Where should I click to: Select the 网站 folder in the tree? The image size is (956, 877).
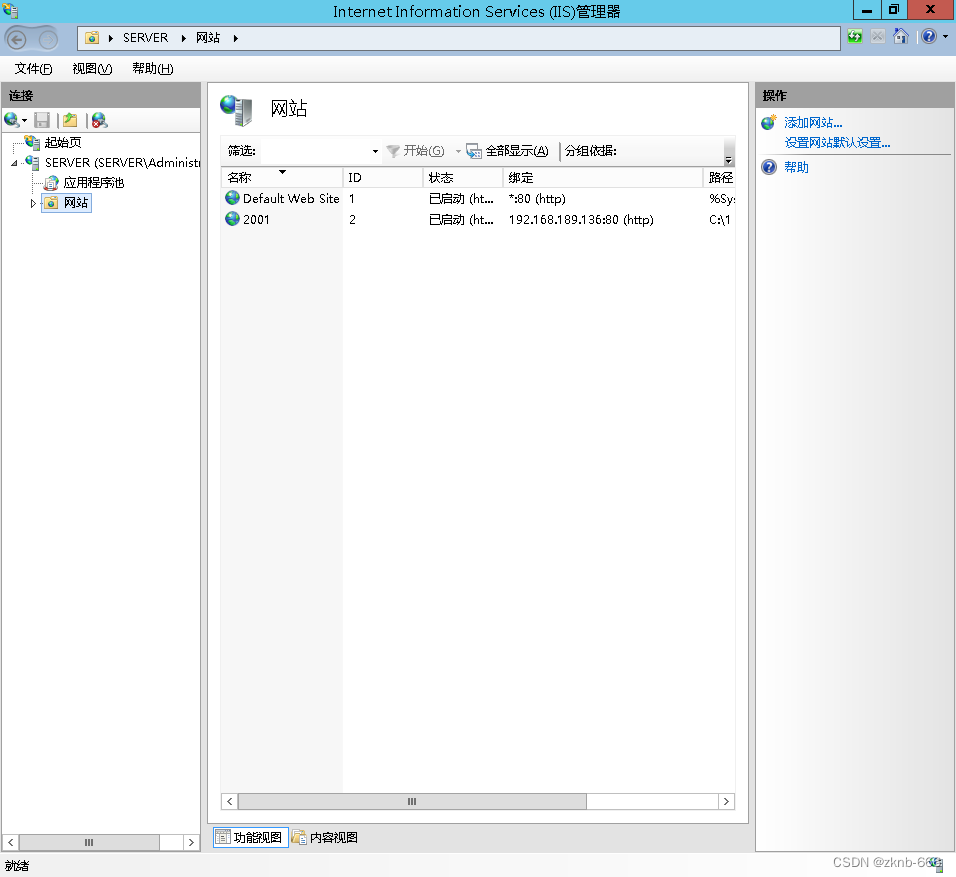click(x=66, y=202)
